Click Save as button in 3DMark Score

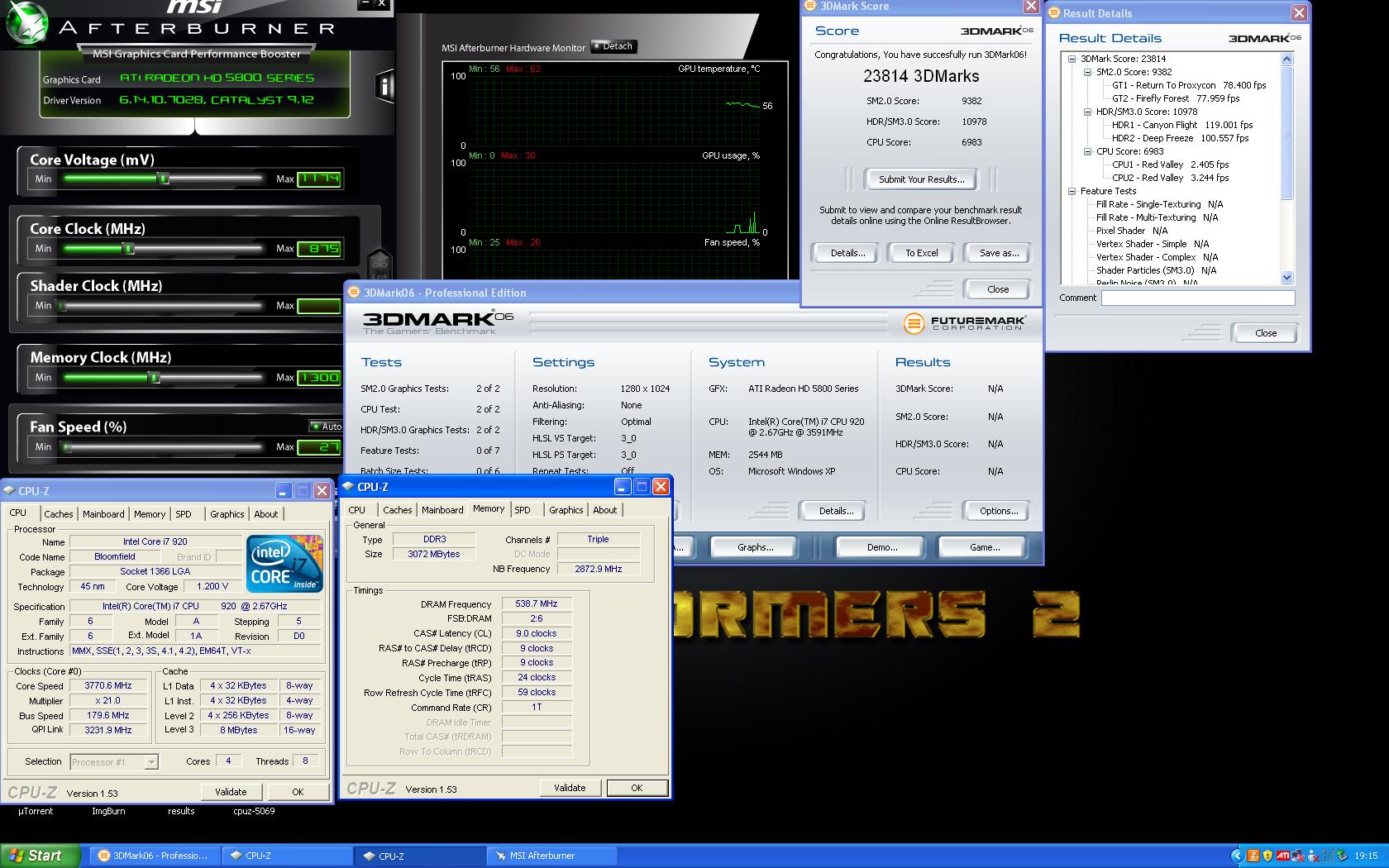998,253
